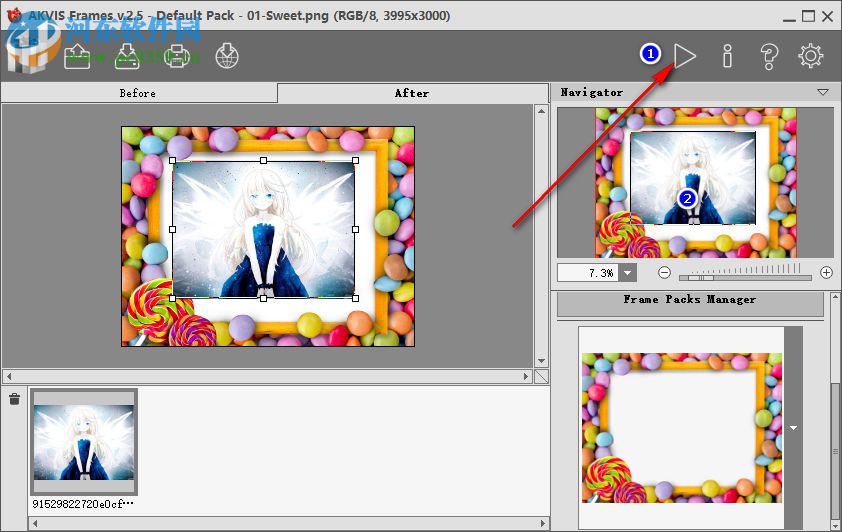Click the canvas vertical scrollbar up arrow

[x=541, y=111]
